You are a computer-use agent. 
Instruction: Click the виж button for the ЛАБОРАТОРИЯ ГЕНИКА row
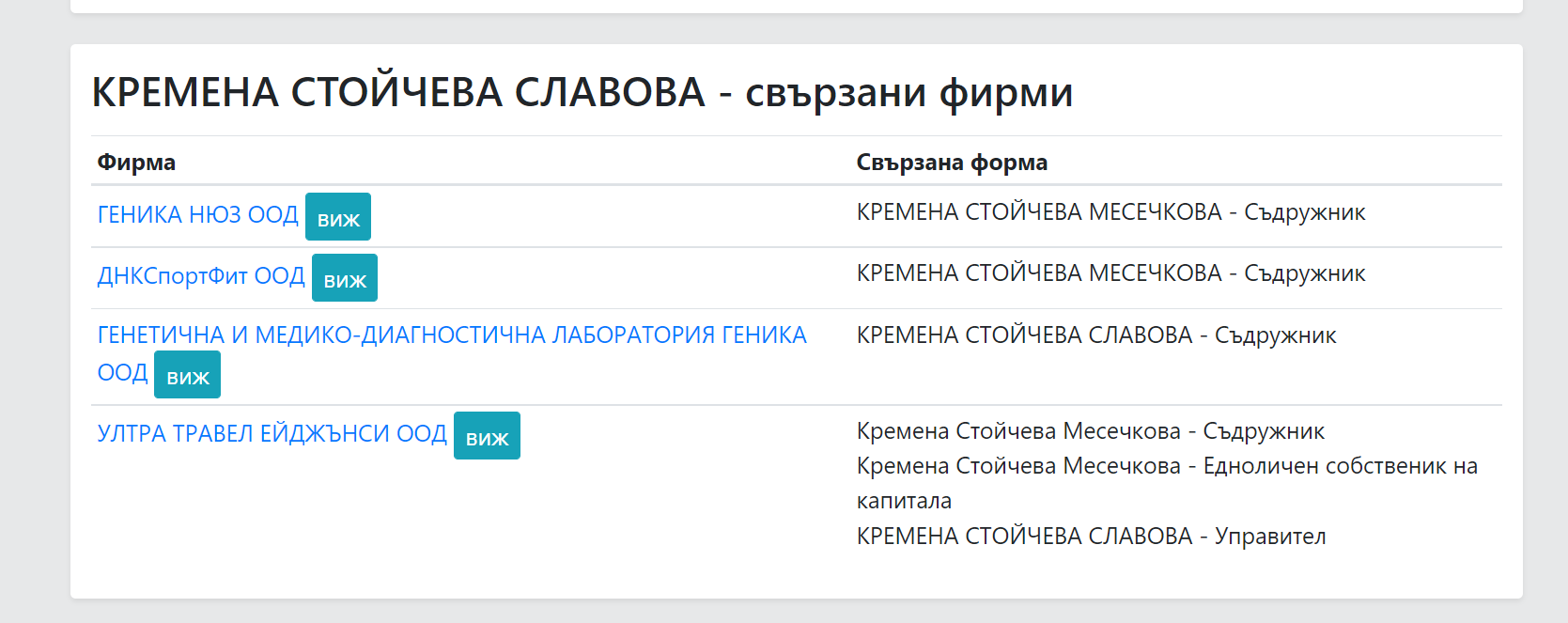coord(188,375)
